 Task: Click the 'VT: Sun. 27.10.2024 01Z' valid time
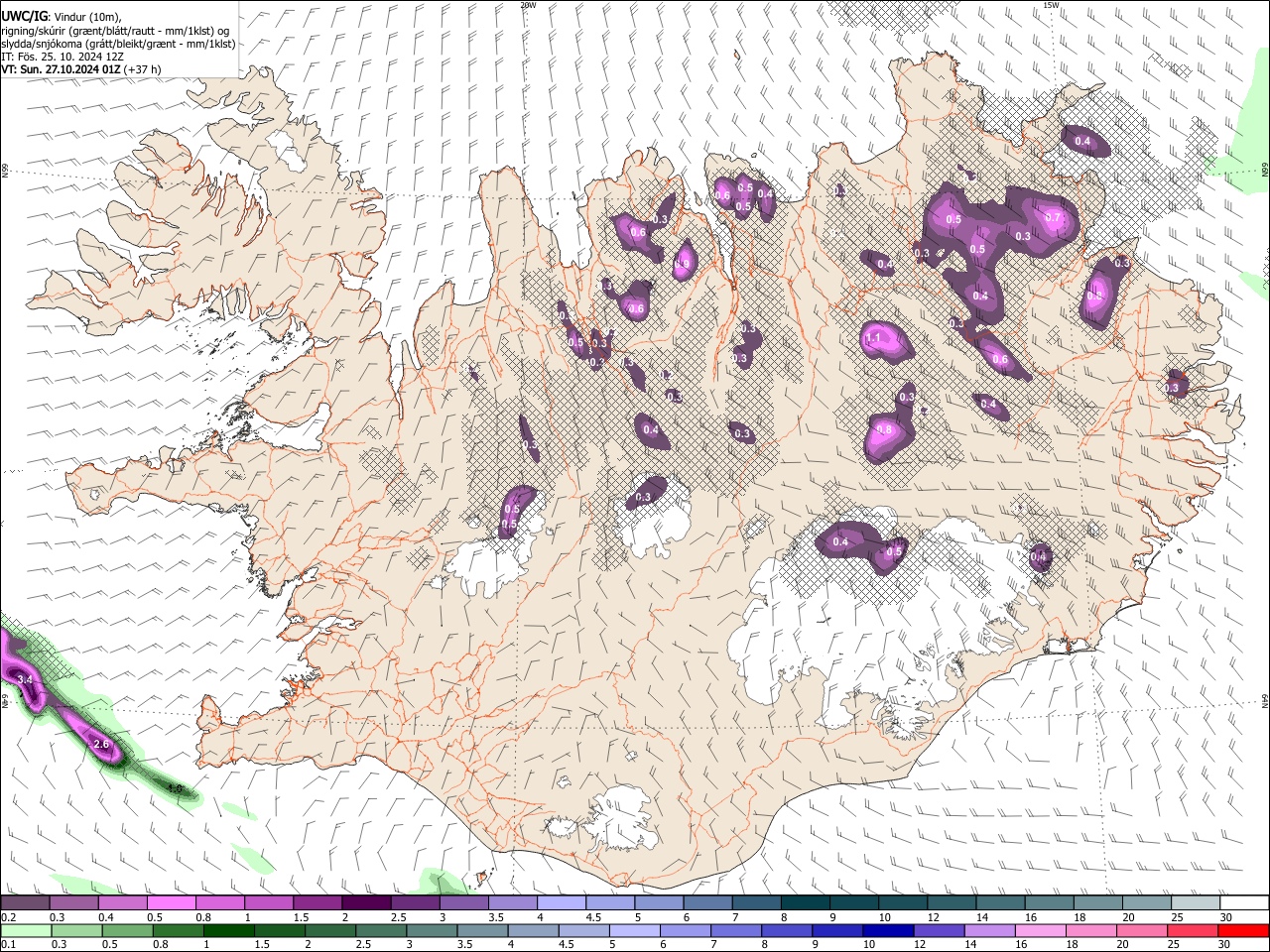pyautogui.click(x=62, y=69)
